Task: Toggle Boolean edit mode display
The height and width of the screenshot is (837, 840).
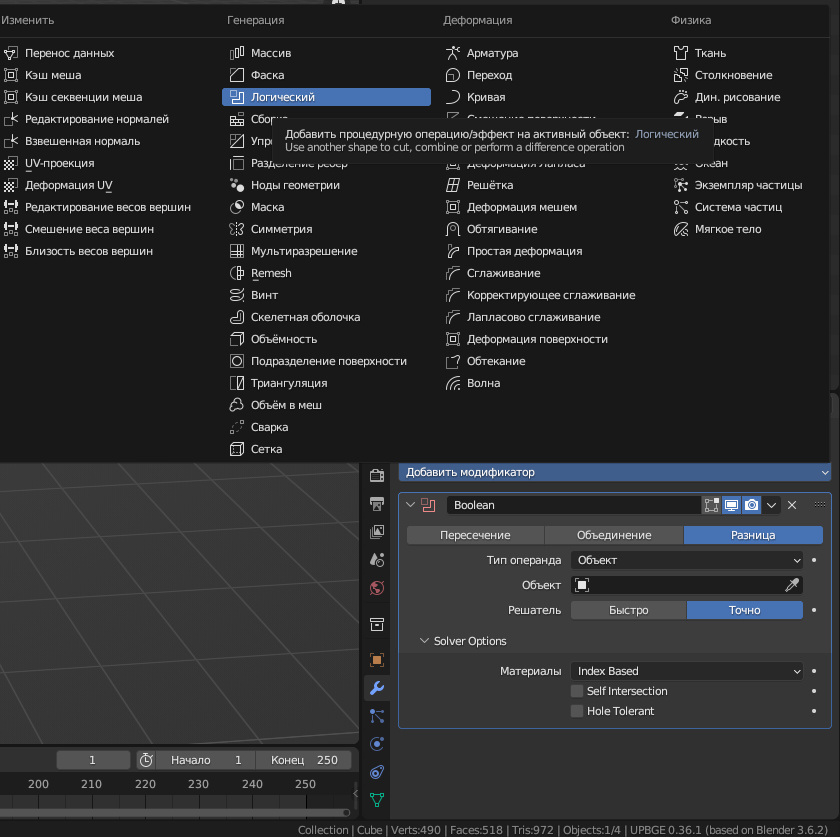Action: click(711, 505)
